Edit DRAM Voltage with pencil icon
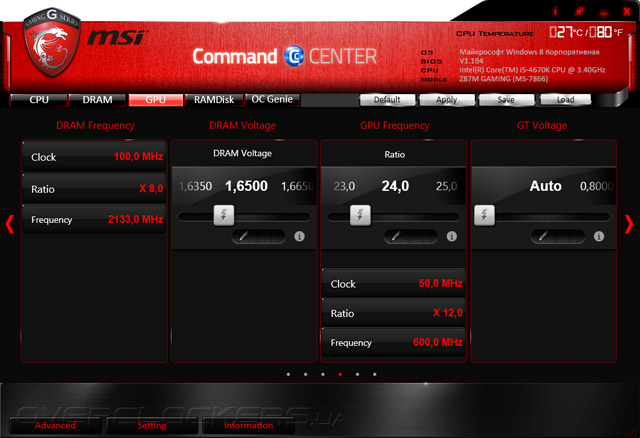640x438 pixels. click(x=258, y=236)
